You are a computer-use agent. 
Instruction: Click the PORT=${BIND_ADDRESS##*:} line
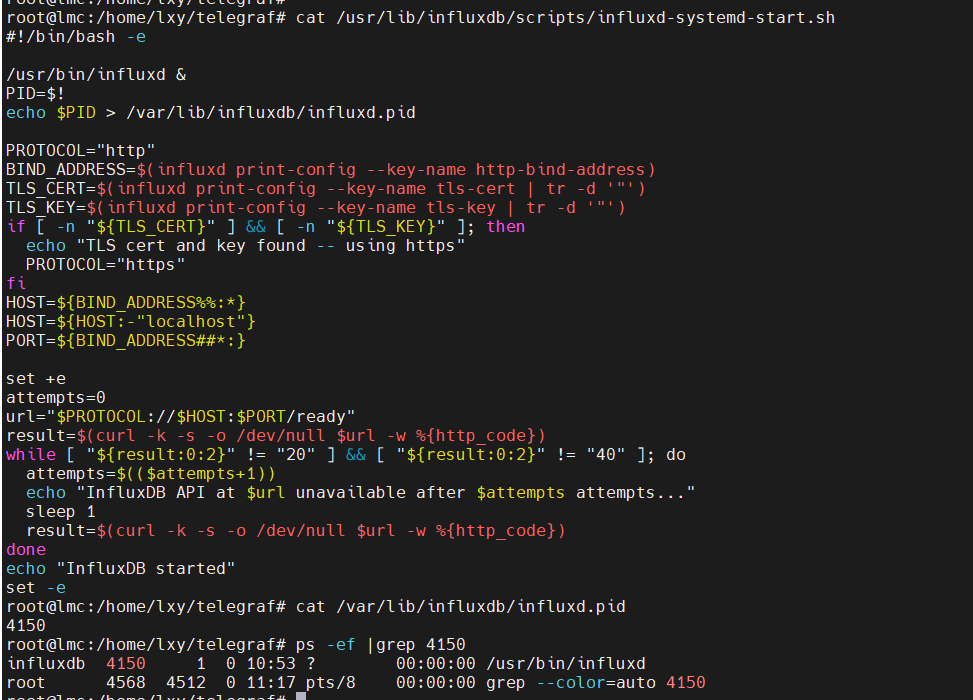point(126,341)
